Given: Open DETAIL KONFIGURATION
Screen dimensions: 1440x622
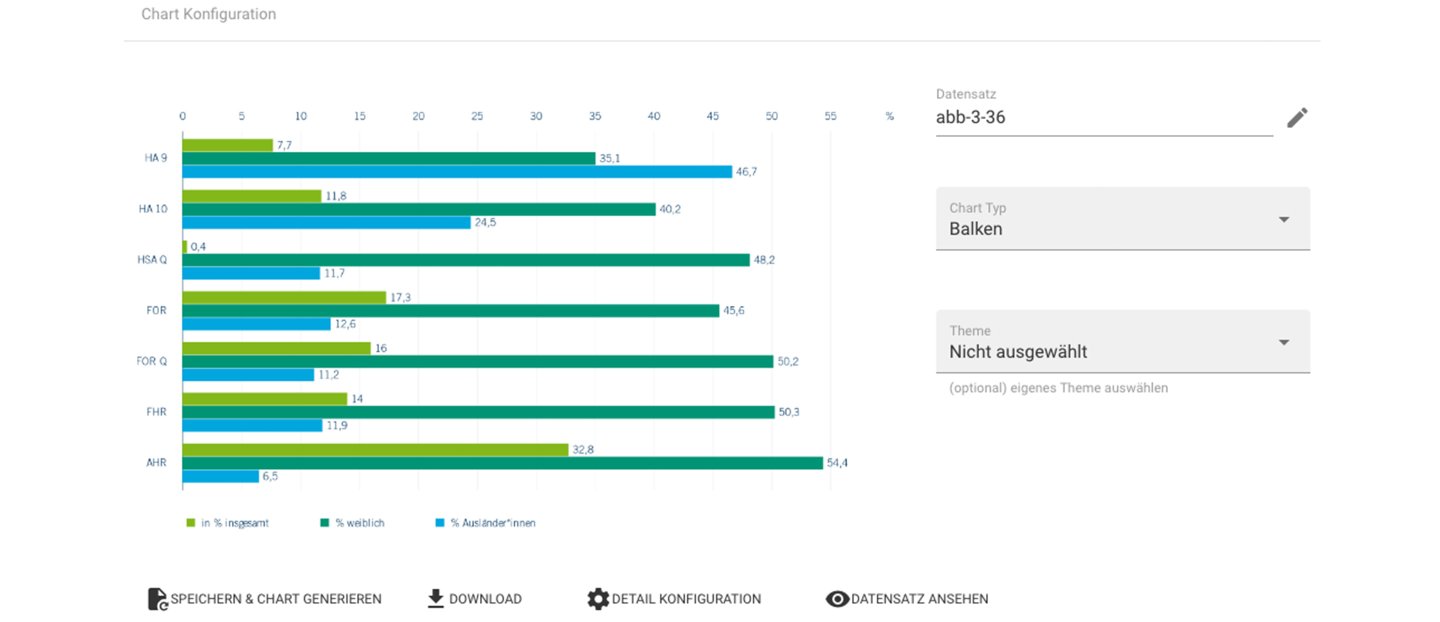Looking at the screenshot, I should [x=674, y=599].
